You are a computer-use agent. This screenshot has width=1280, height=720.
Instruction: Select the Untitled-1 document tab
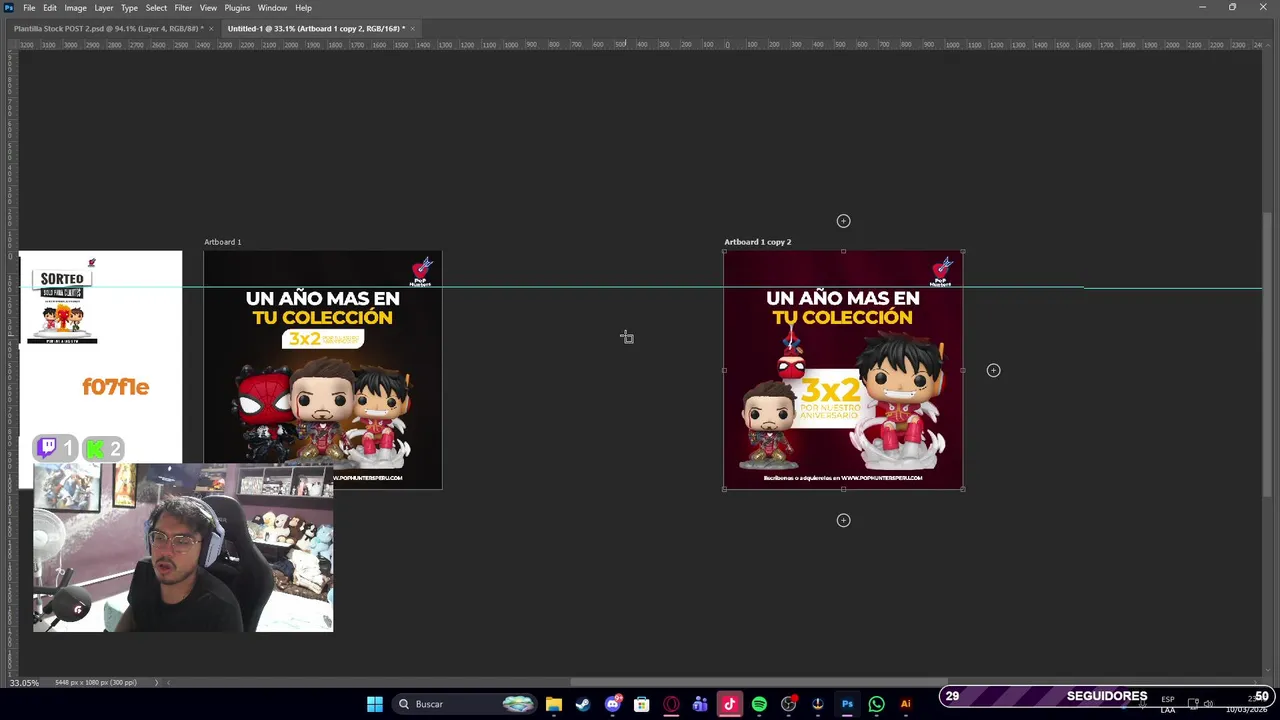coord(316,28)
